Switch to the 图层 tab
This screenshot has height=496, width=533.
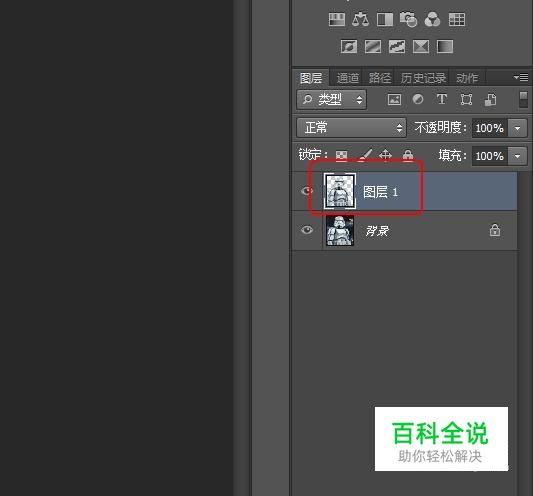click(311, 78)
